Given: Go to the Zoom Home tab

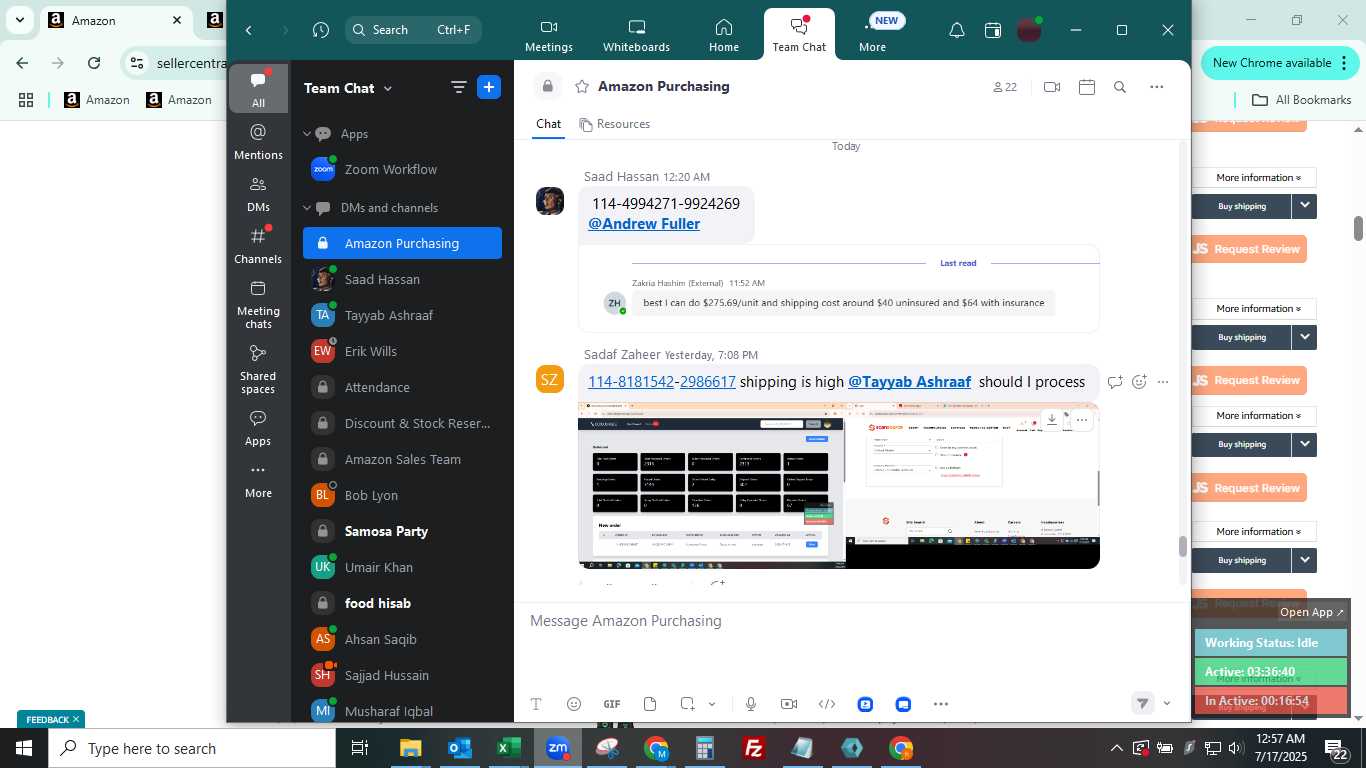Looking at the screenshot, I should [x=723, y=35].
